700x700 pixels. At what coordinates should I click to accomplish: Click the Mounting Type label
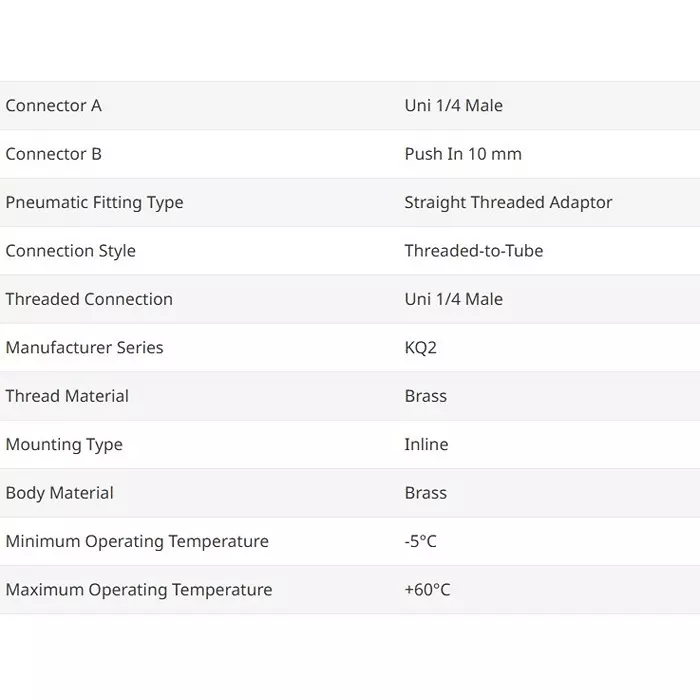click(64, 444)
